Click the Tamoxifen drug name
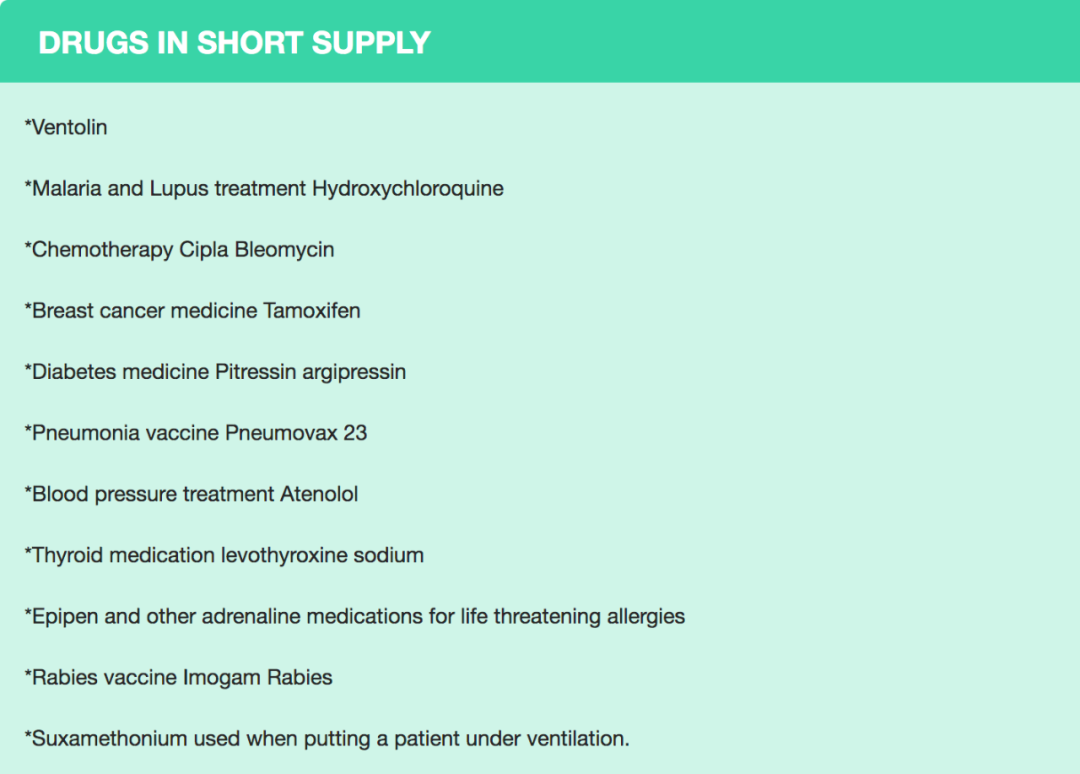This screenshot has height=774, width=1080. (x=311, y=310)
